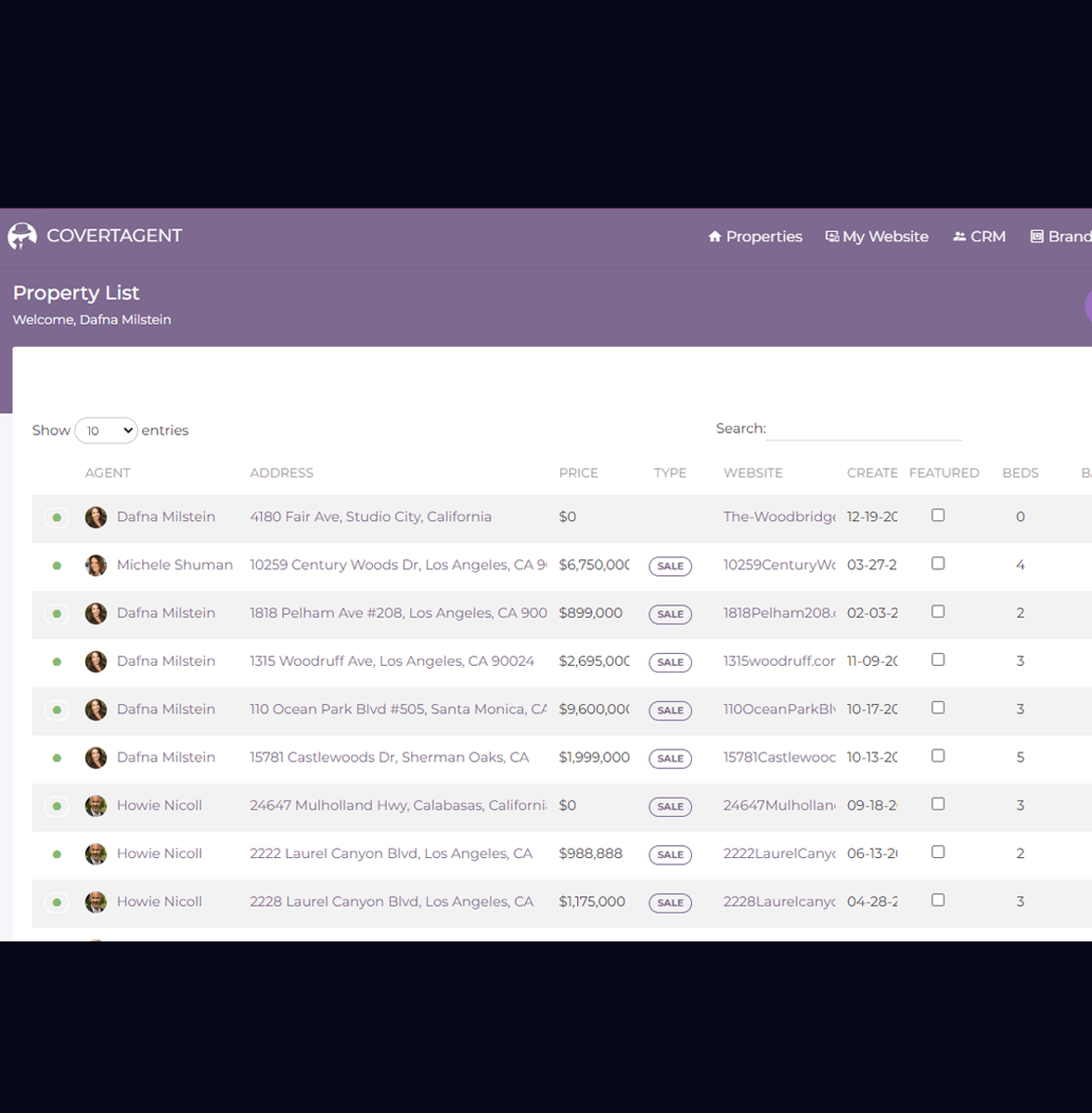Click the Search input field
The height and width of the screenshot is (1113, 1092).
[865, 429]
